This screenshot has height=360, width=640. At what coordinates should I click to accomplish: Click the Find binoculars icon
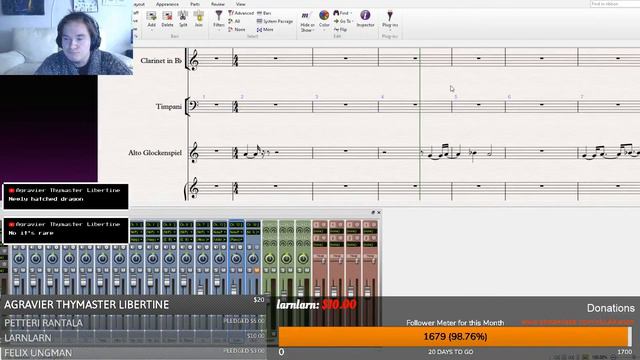click(336, 13)
